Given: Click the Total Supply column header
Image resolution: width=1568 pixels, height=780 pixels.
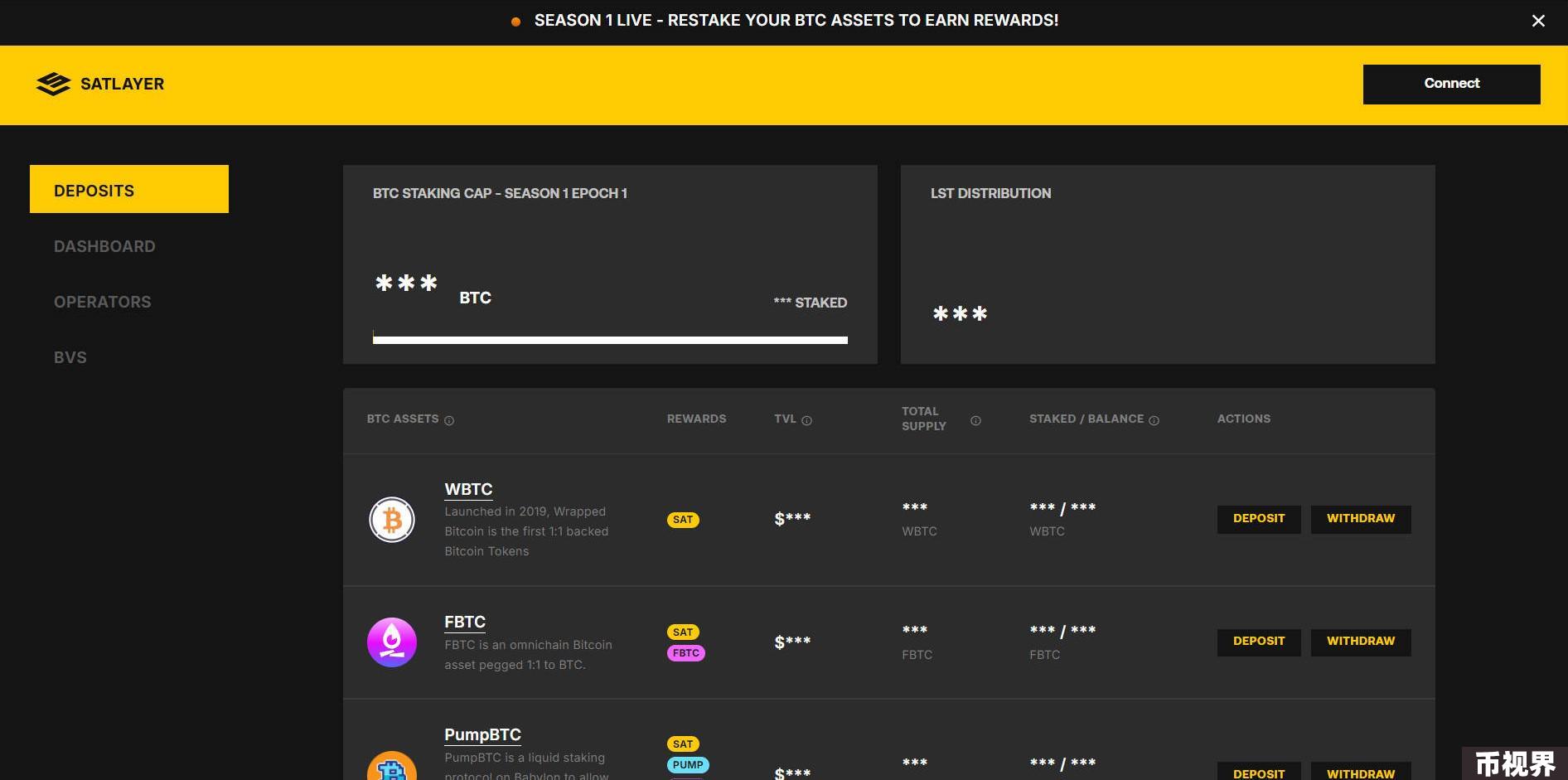Looking at the screenshot, I should [x=924, y=419].
